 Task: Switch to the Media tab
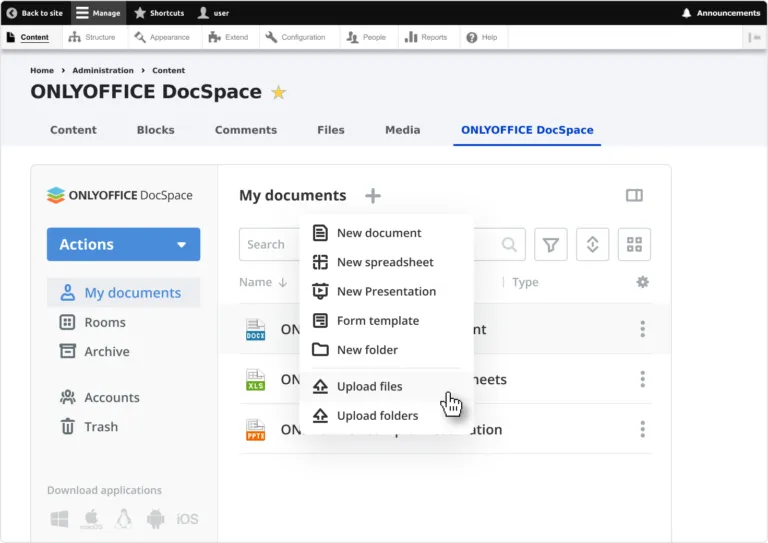coord(403,130)
